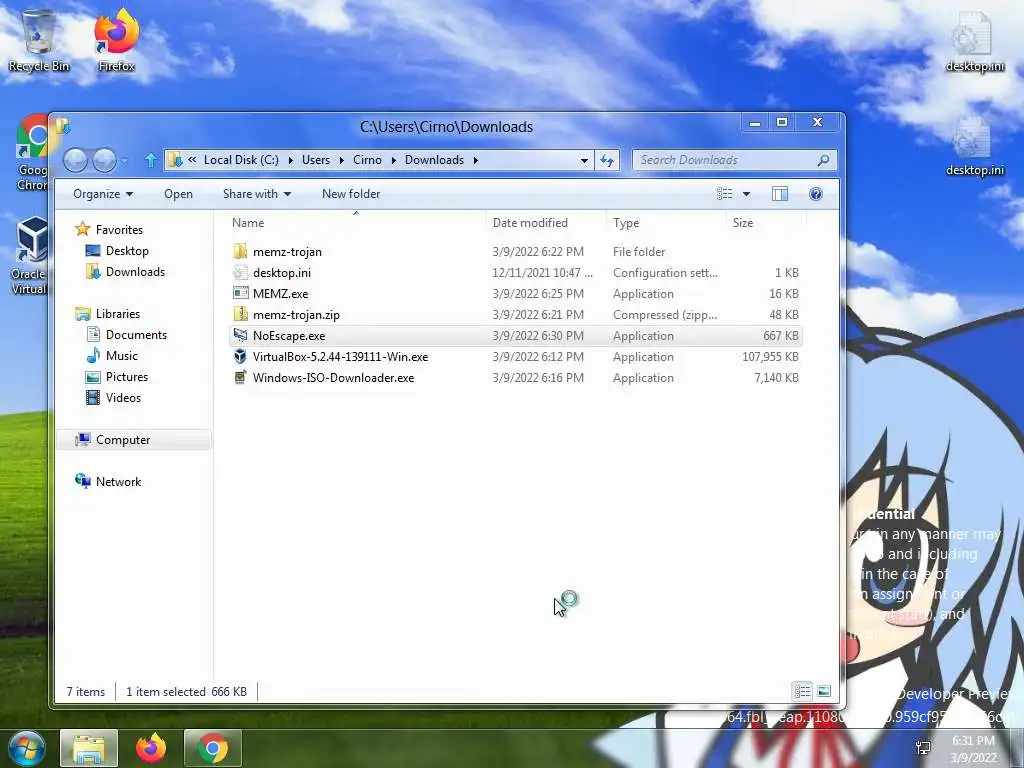Select the Windows-ISO-Downloader.exe icon
This screenshot has height=768, width=1024.
[x=240, y=377]
